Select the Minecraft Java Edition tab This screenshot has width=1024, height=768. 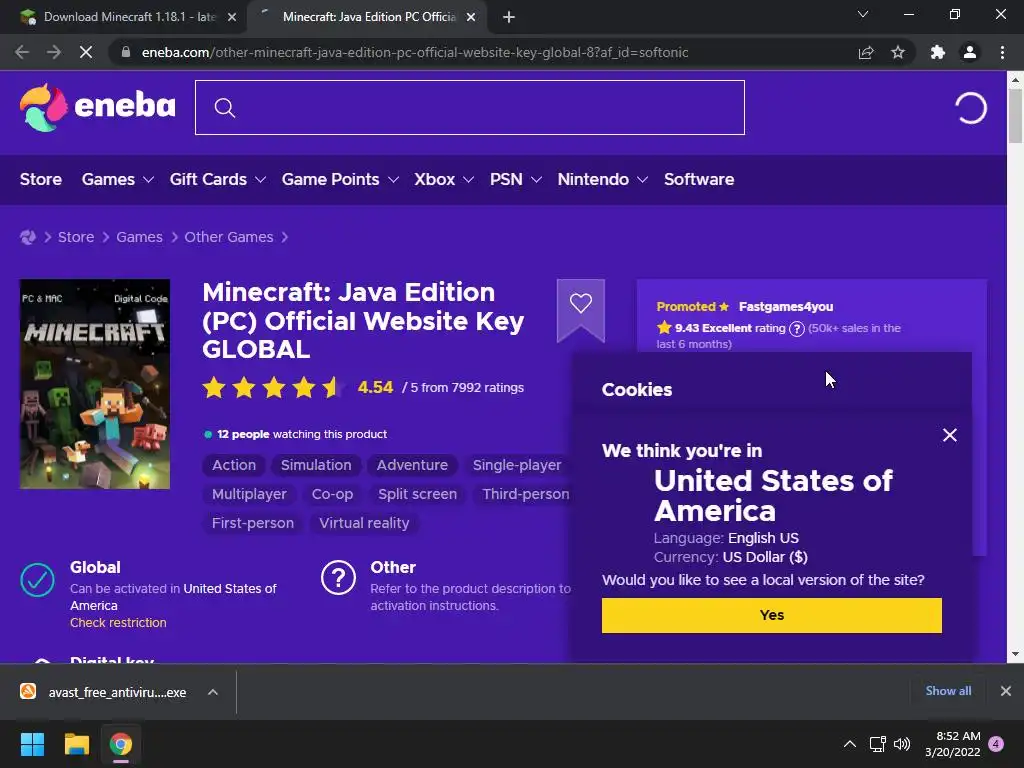point(368,17)
